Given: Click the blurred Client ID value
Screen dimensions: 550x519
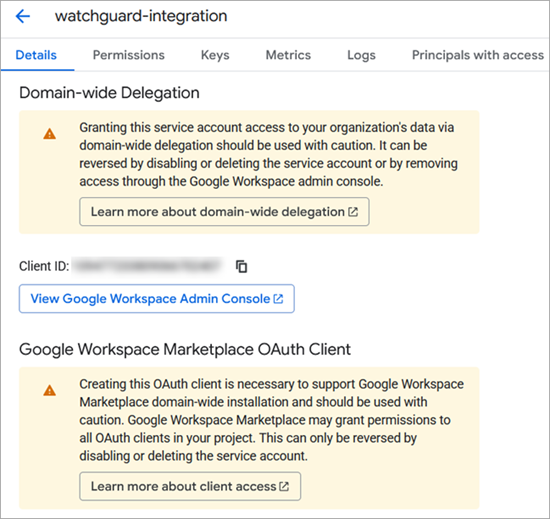Looking at the screenshot, I should pyautogui.click(x=147, y=266).
